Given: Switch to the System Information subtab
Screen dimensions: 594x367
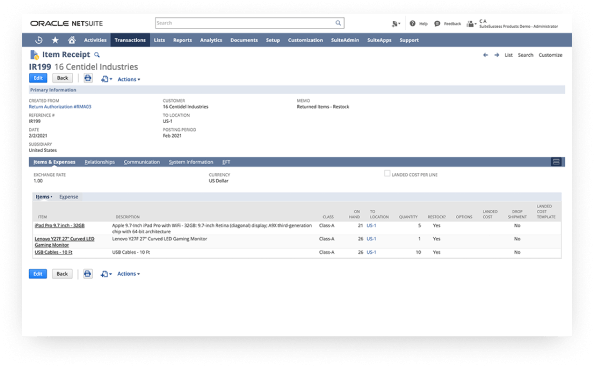Looking at the screenshot, I should click(191, 162).
